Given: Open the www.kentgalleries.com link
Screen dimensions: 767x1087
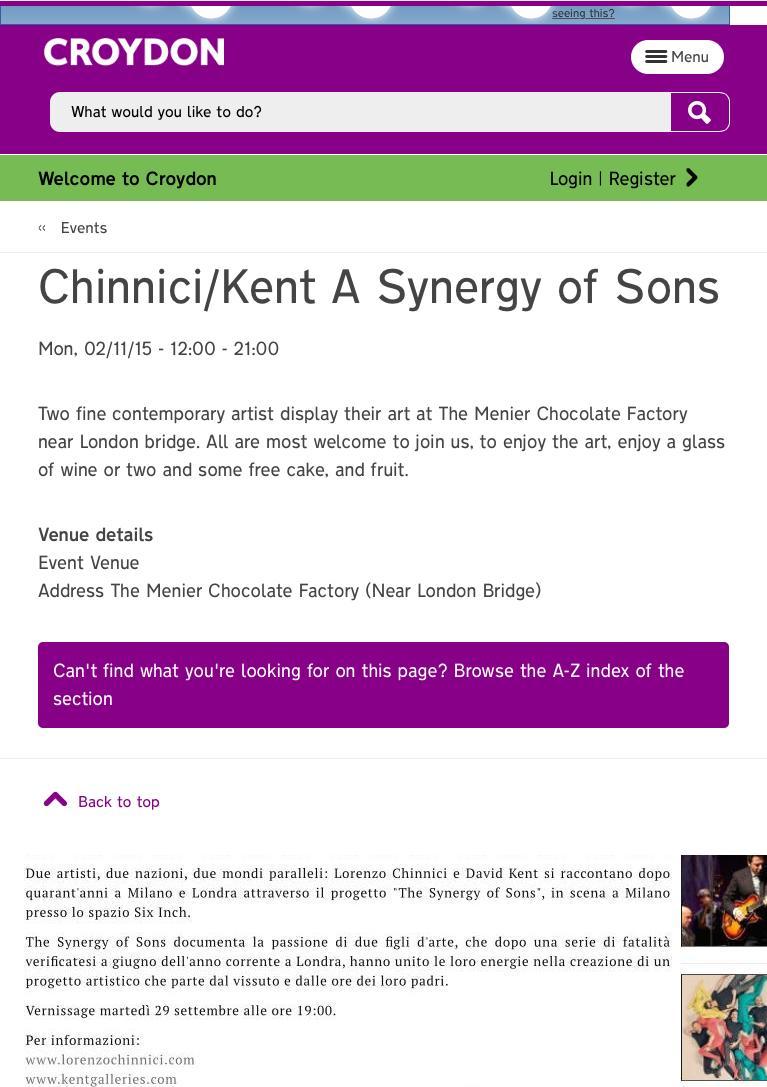Looking at the screenshot, I should point(101,1079).
